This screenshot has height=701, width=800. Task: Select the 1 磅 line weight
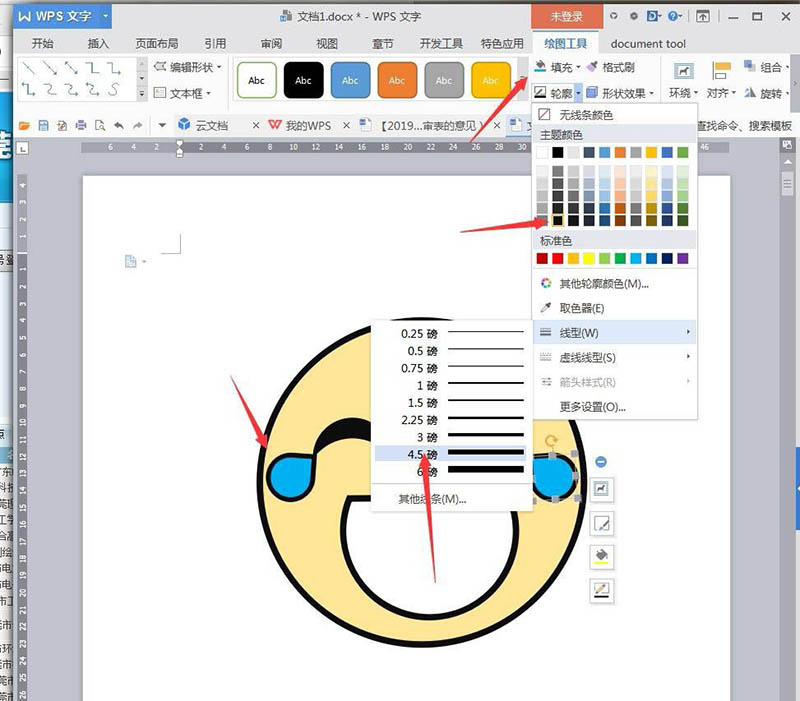click(451, 385)
